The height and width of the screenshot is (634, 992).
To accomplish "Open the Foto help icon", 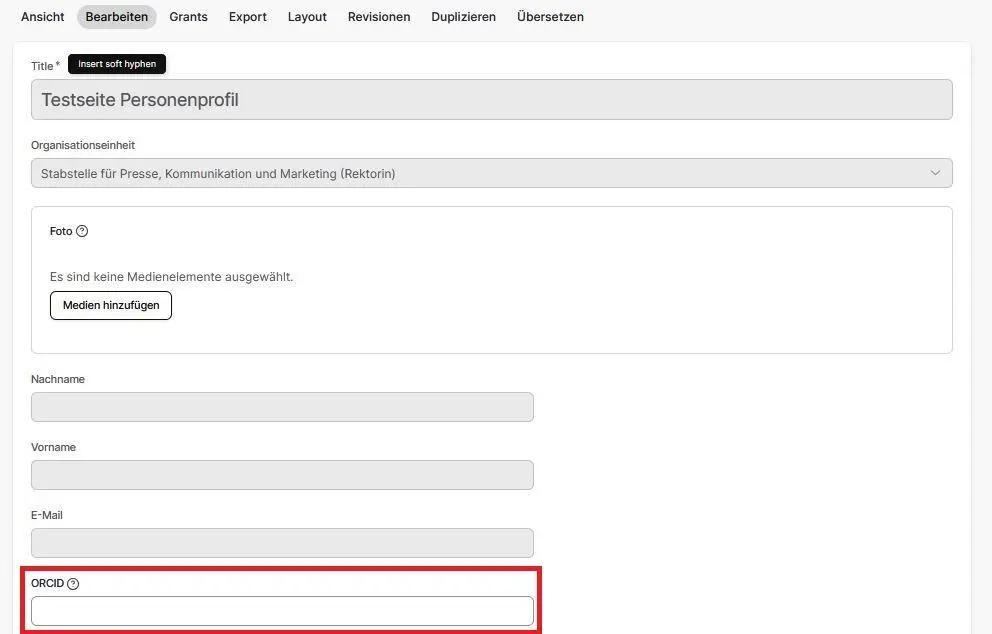I will point(82,231).
